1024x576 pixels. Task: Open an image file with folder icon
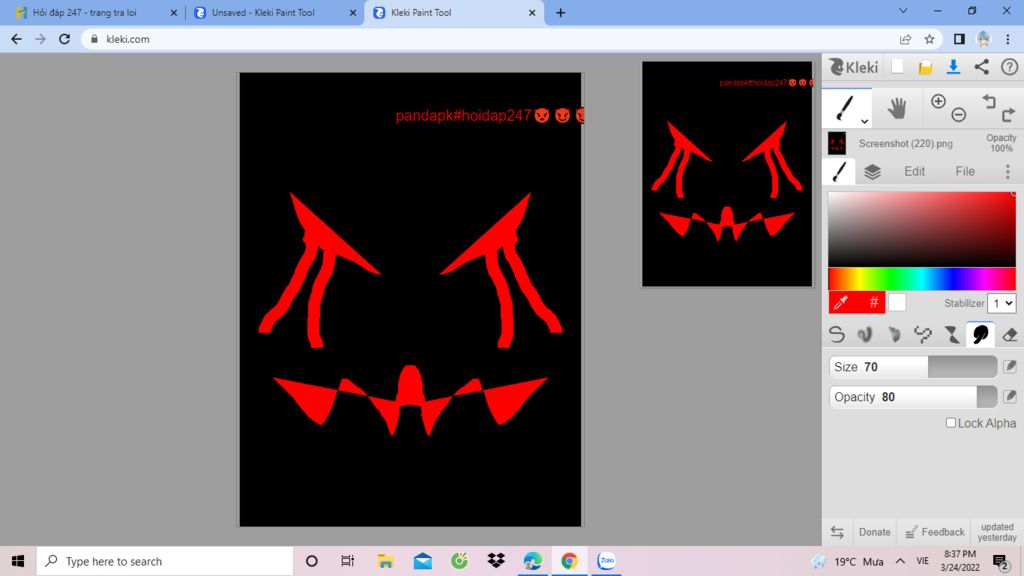pyautogui.click(x=925, y=67)
